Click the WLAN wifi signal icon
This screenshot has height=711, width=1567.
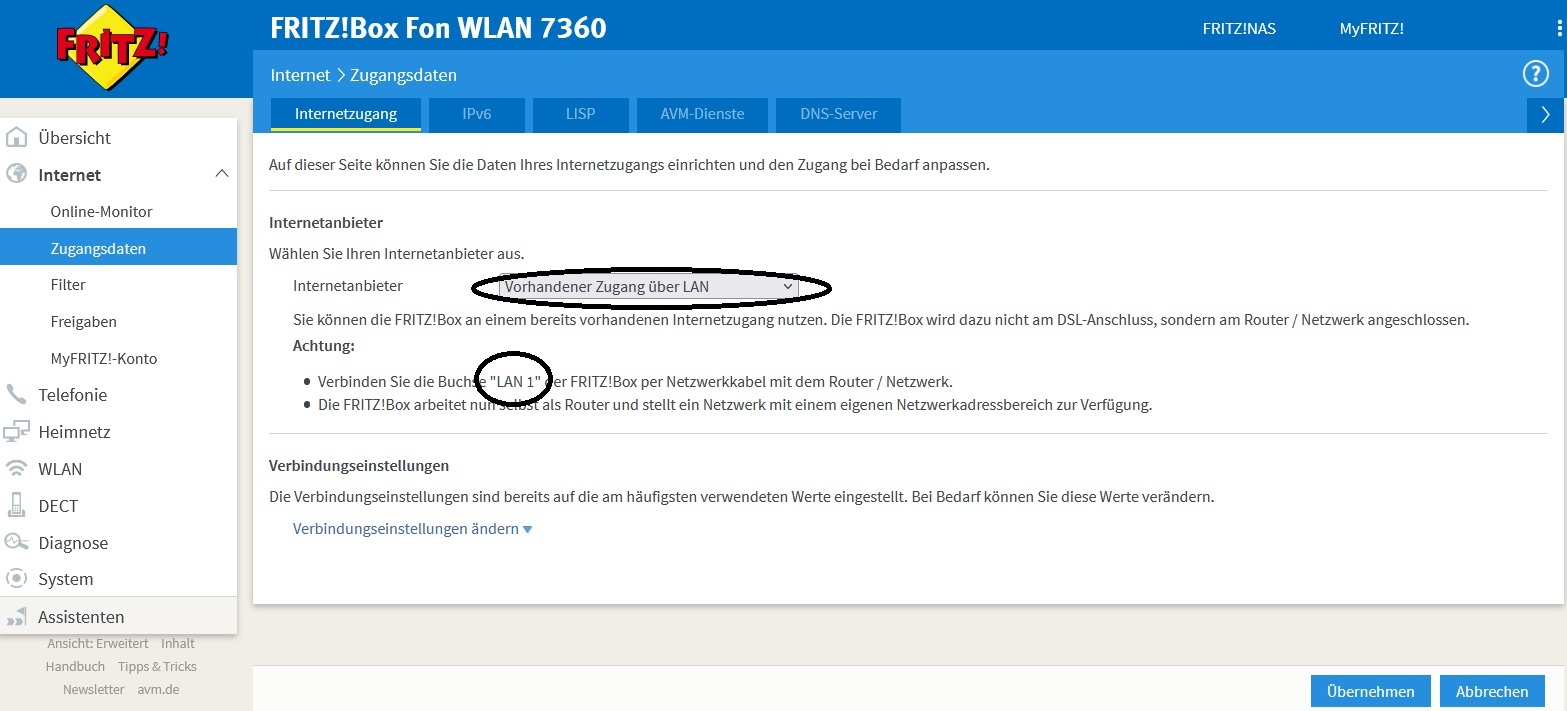[16, 469]
